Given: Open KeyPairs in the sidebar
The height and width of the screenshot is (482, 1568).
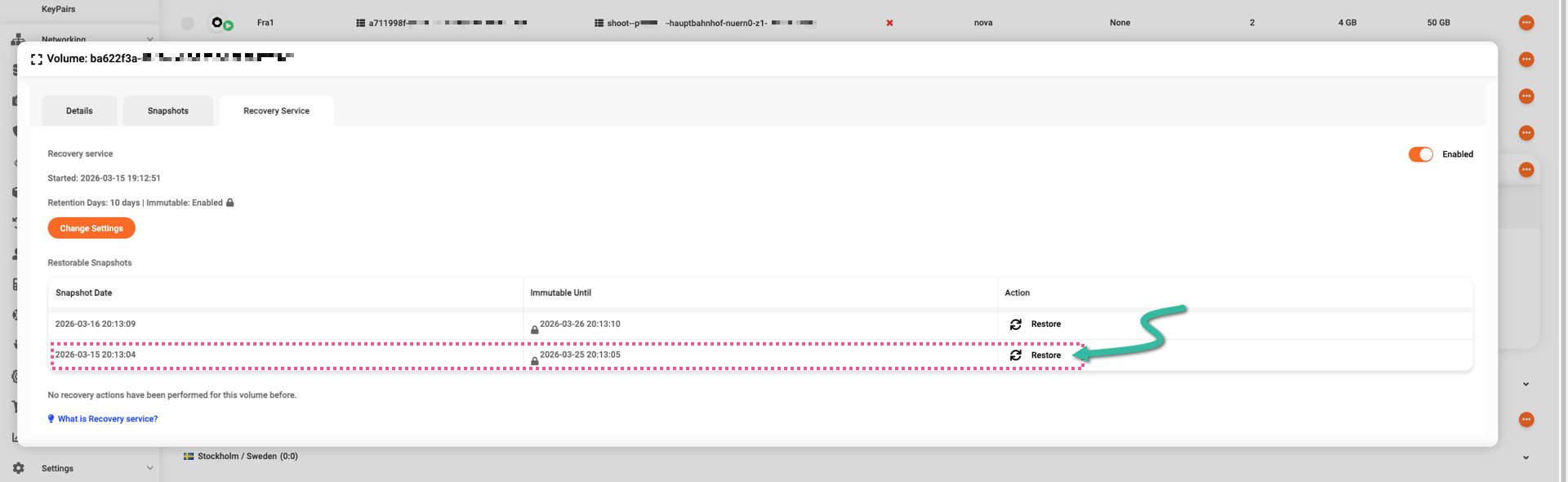Looking at the screenshot, I should [58, 9].
